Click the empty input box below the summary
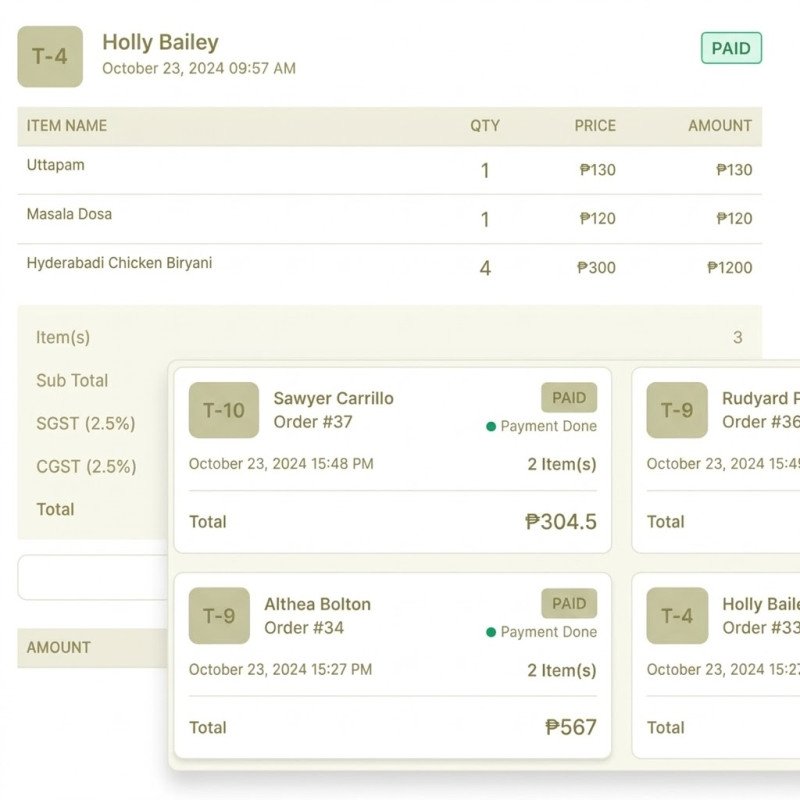Viewport: 800px width, 800px height. click(93, 577)
